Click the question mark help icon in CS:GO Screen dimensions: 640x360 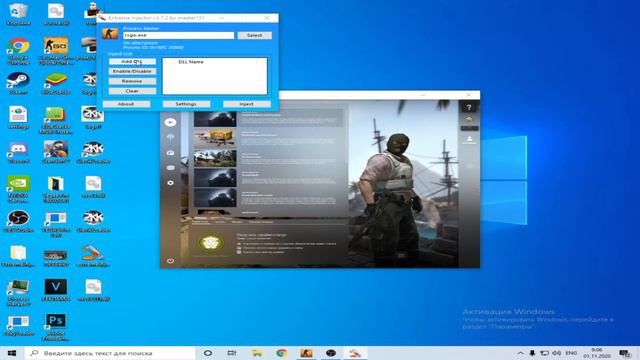coord(469,108)
